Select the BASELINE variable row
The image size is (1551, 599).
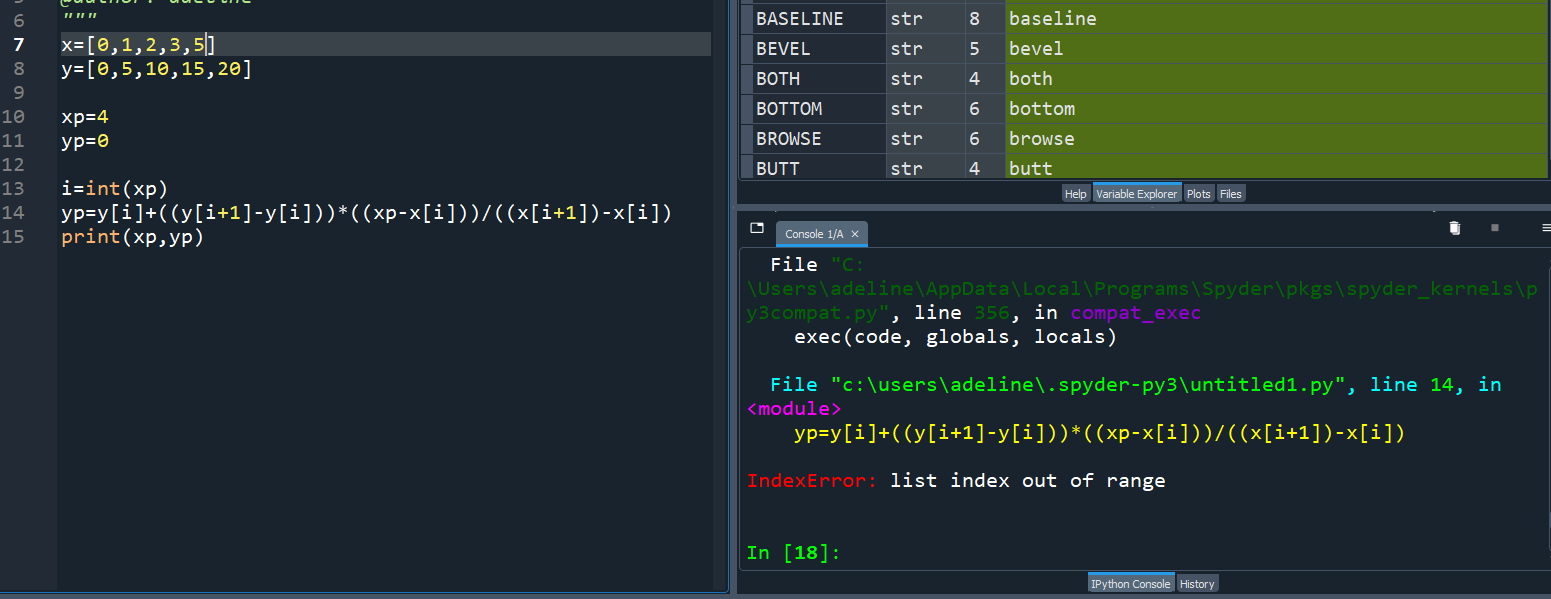pyautogui.click(x=815, y=18)
